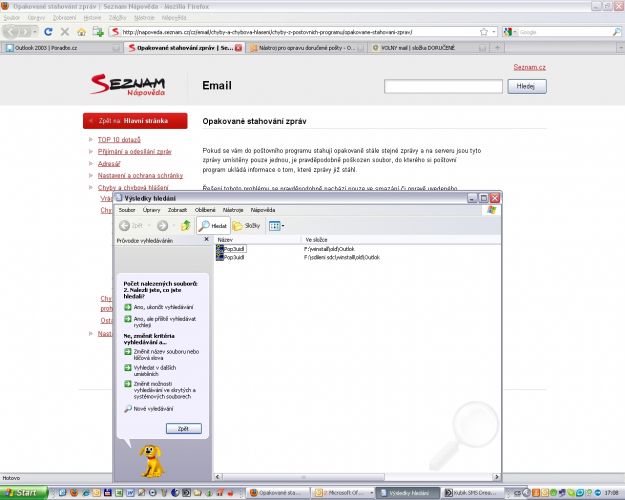Click horizontal scrollbar right arrow in results
Image resolution: width=625 pixels, height=500 pixels.
(x=496, y=476)
